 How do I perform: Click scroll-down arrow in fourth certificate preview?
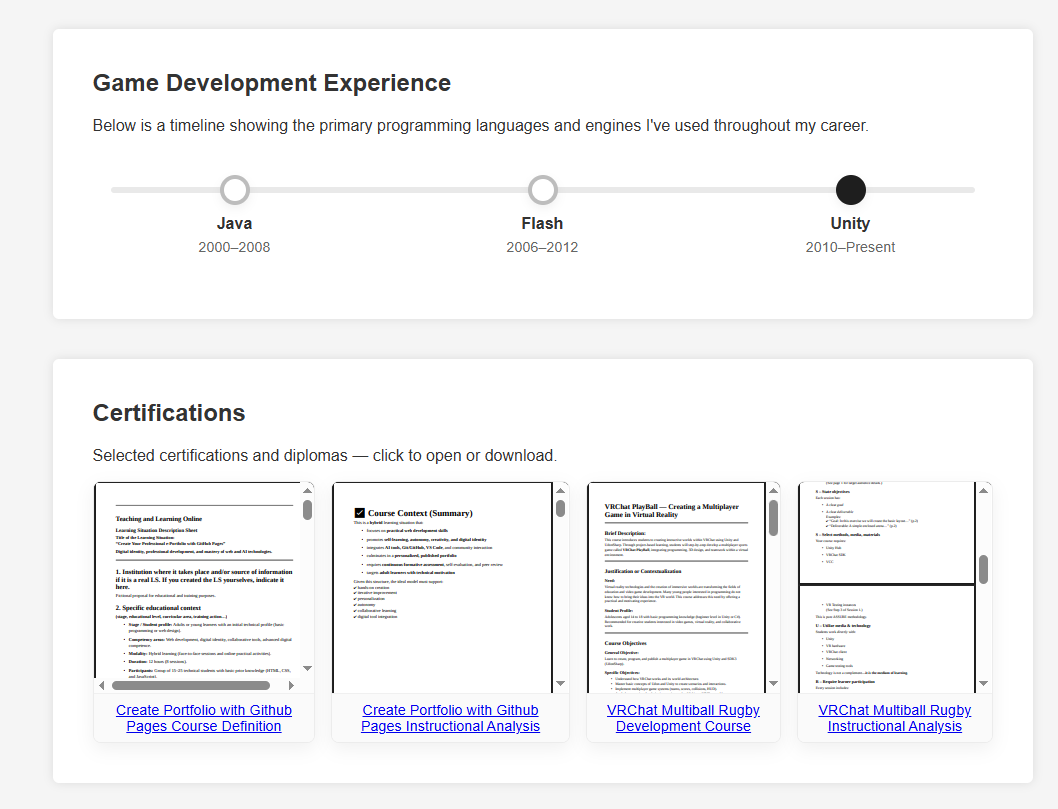pyautogui.click(x=984, y=684)
